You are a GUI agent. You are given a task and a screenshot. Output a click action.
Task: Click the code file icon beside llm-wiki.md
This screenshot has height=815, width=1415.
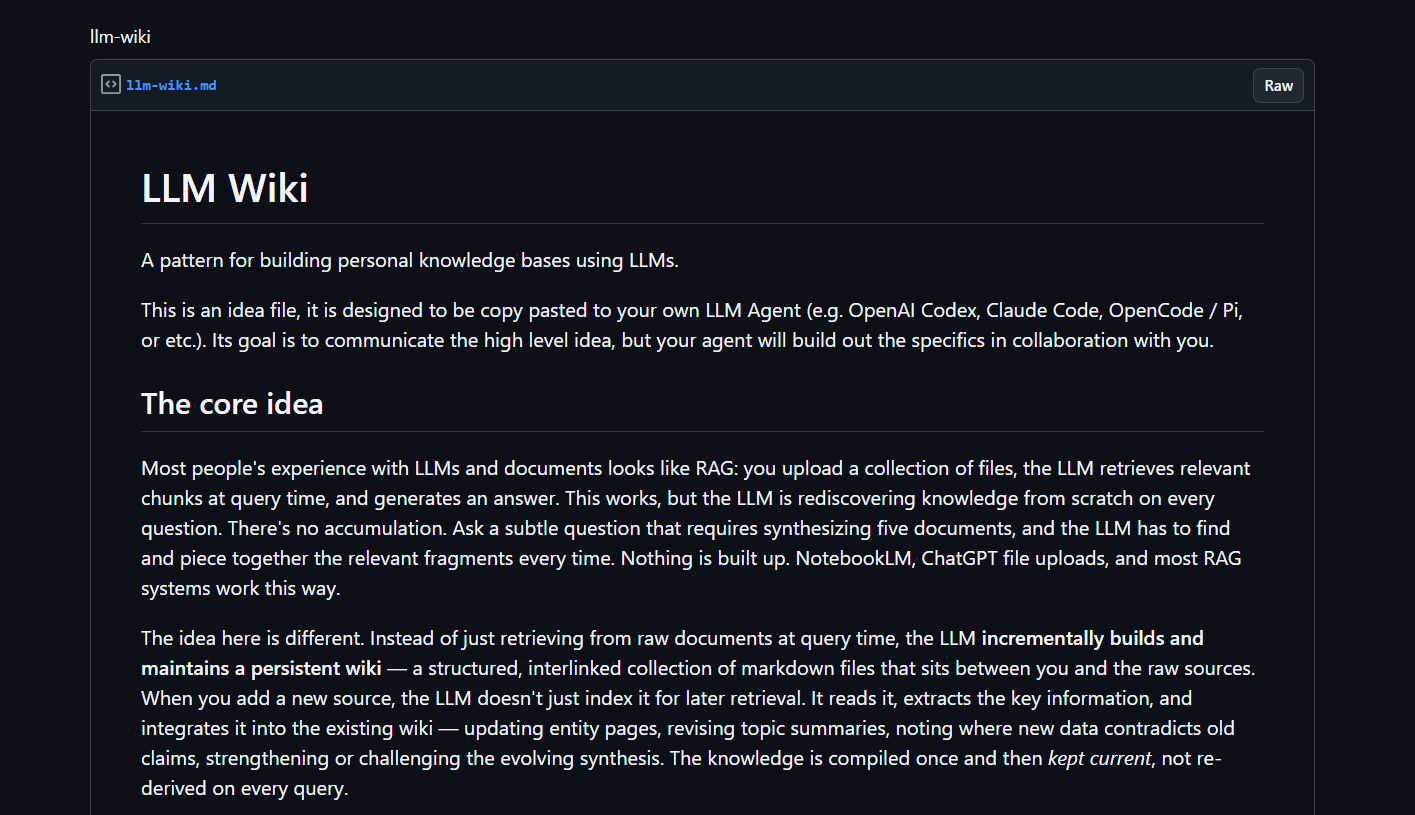(111, 85)
